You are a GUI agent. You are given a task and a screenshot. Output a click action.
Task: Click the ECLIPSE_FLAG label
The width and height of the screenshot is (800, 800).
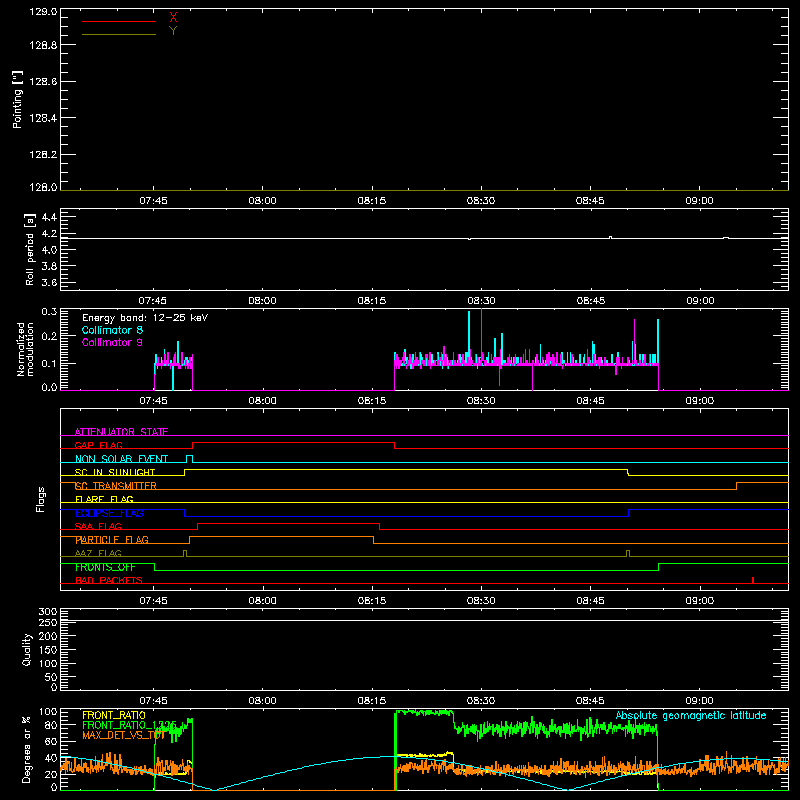point(109,513)
